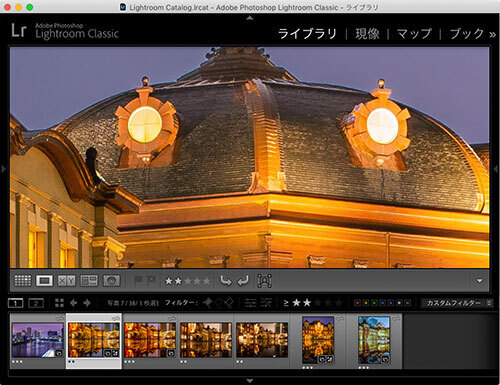Open the ライブラリ module
This screenshot has width=500, height=385.
pyautogui.click(x=307, y=34)
